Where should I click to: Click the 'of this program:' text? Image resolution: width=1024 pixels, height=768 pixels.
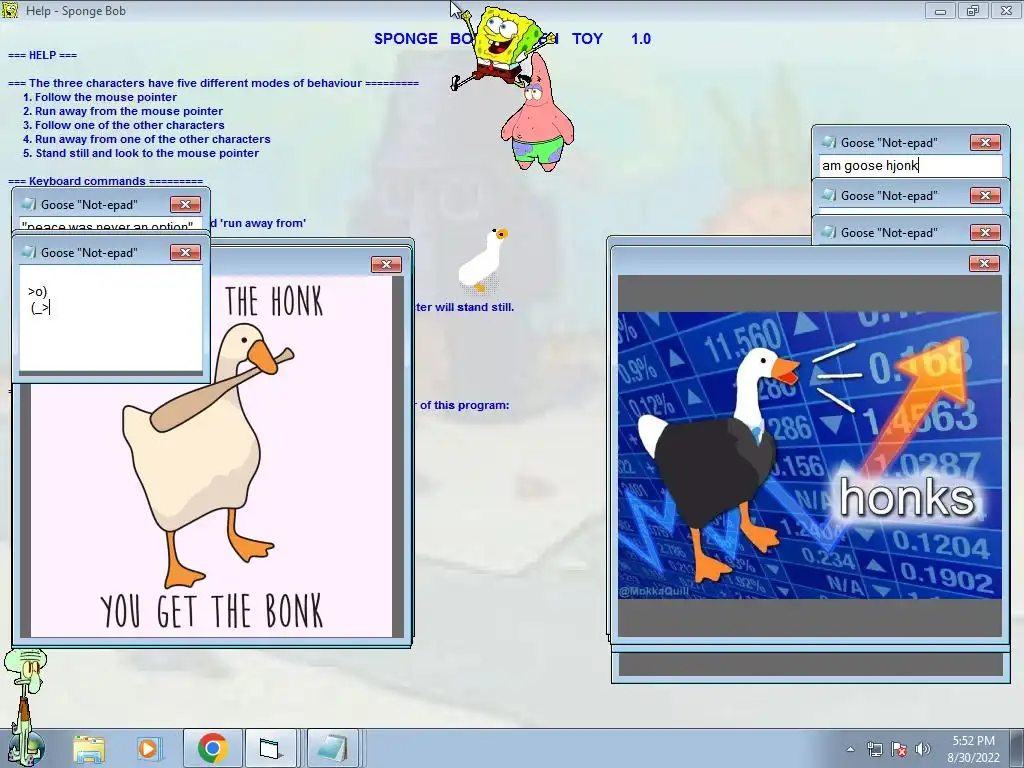(x=464, y=405)
